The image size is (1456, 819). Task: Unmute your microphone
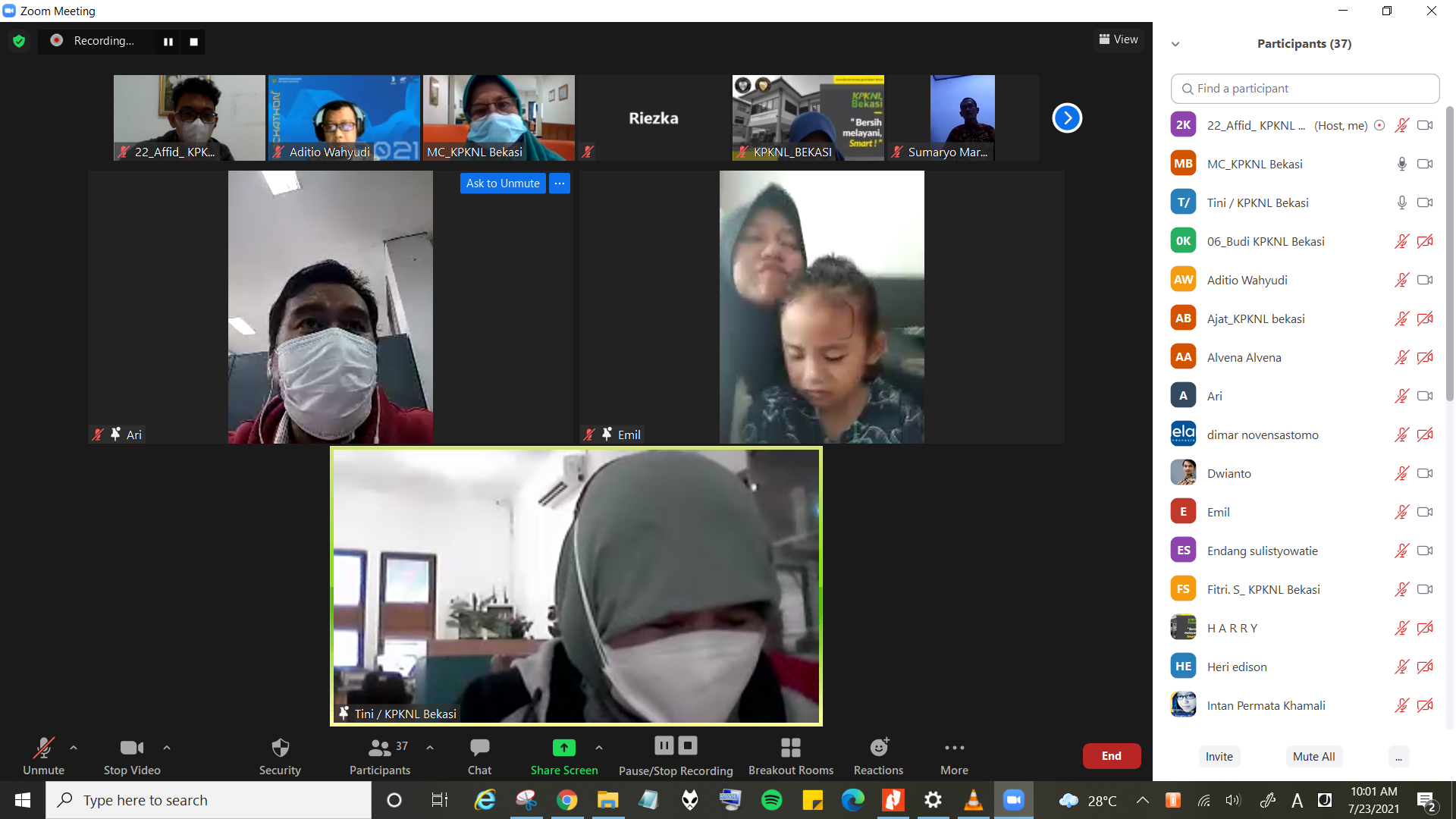(43, 748)
